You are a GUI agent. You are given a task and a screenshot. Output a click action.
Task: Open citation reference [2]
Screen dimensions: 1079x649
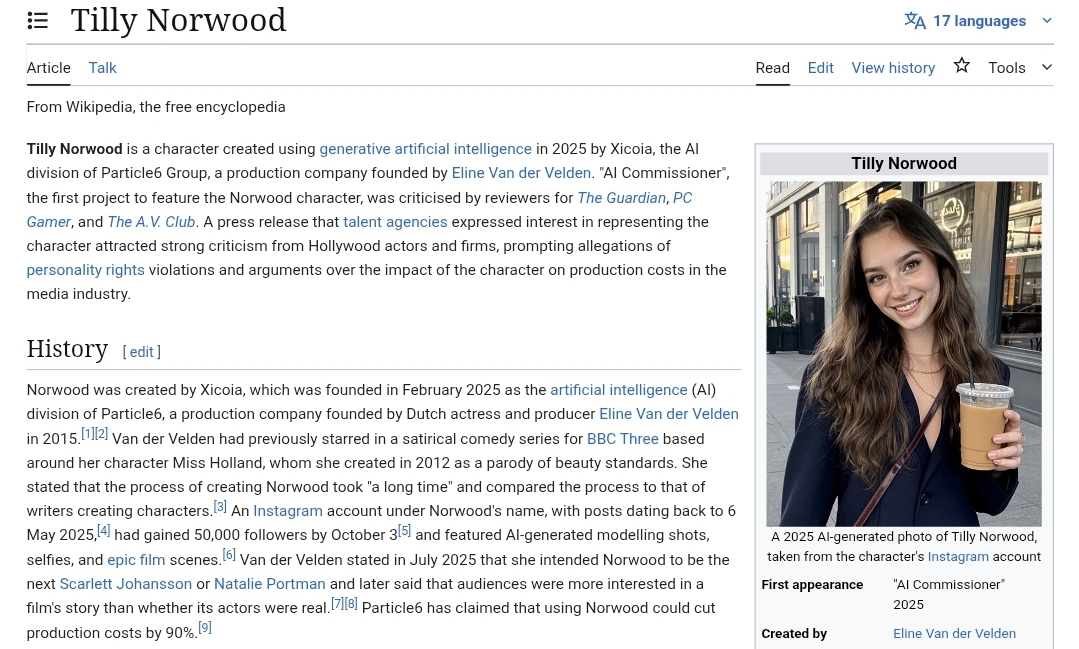(101, 434)
